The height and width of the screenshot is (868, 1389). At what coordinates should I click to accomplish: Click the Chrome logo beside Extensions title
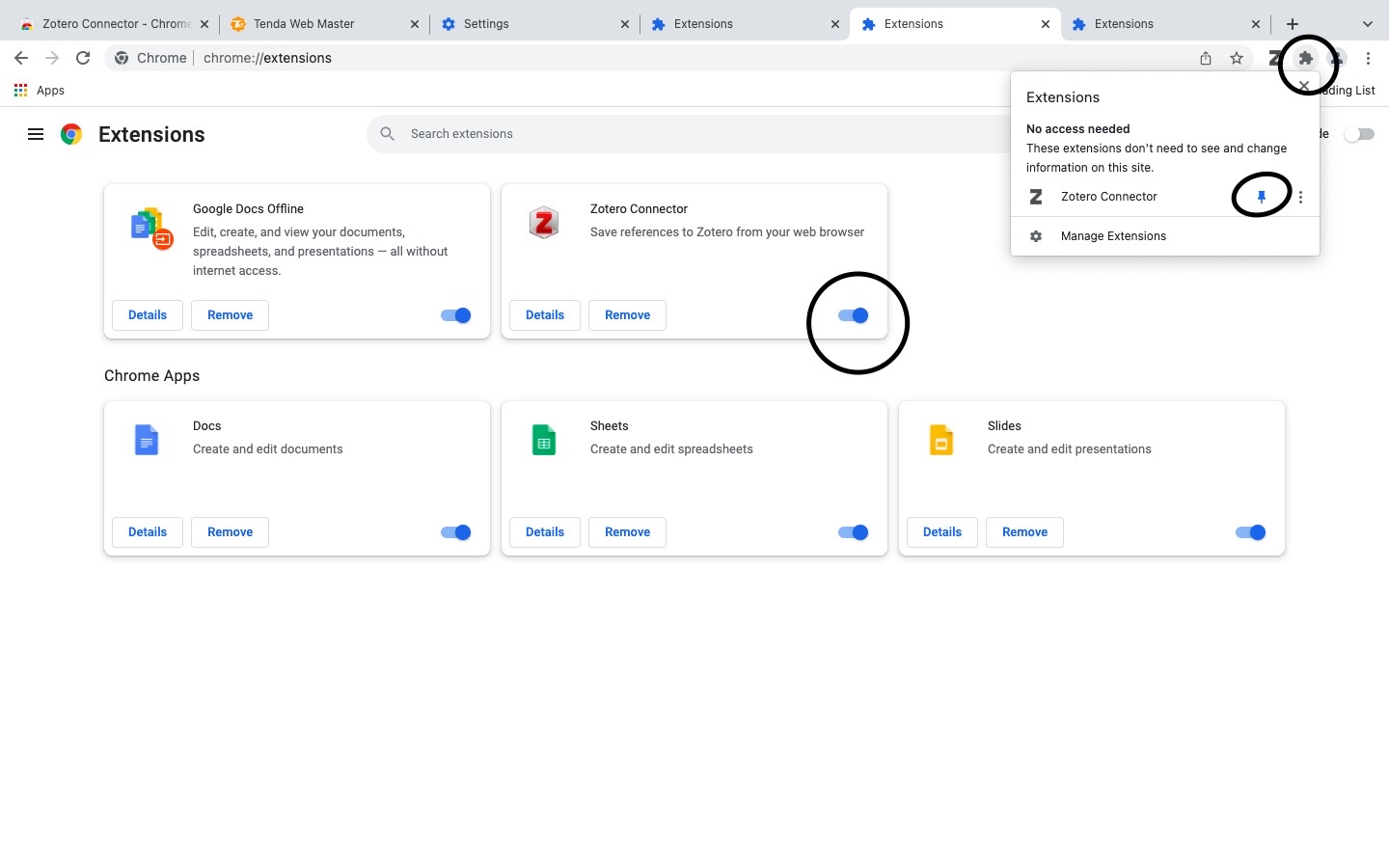tap(71, 134)
